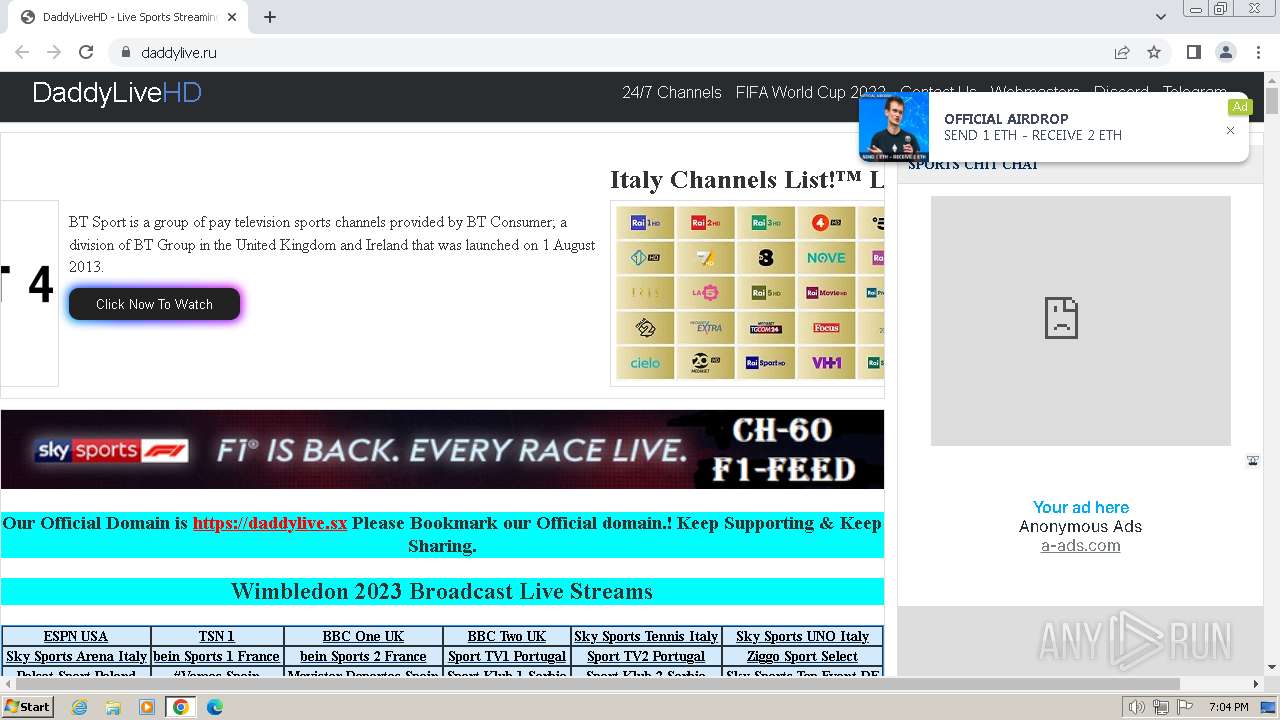The image size is (1280, 720).
Task: Go back with the browser back arrow
Action: (22, 52)
